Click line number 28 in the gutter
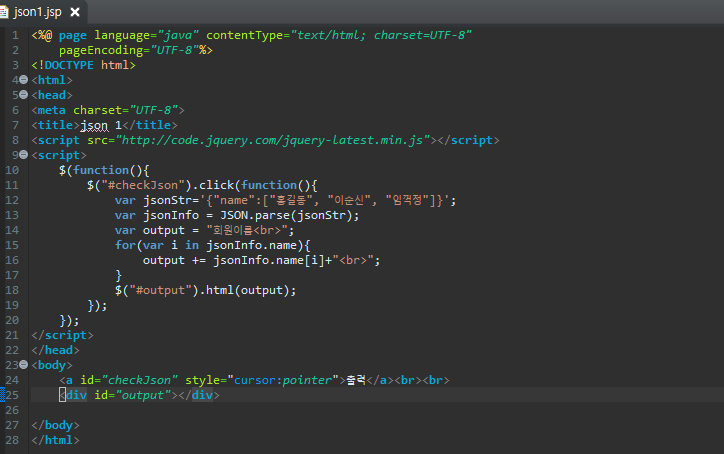The image size is (724, 454). [12, 440]
